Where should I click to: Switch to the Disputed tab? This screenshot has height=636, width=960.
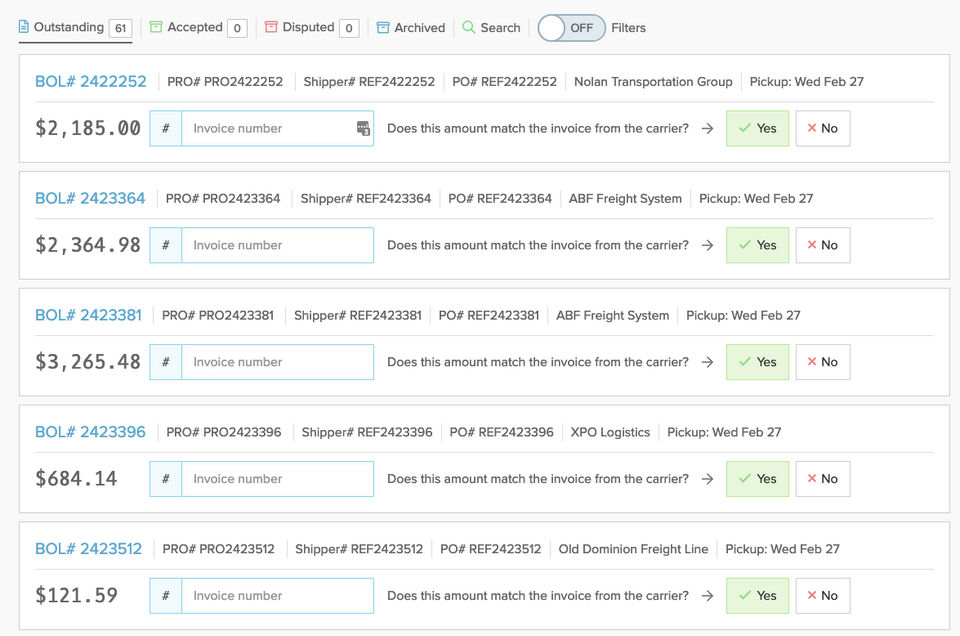(x=308, y=28)
